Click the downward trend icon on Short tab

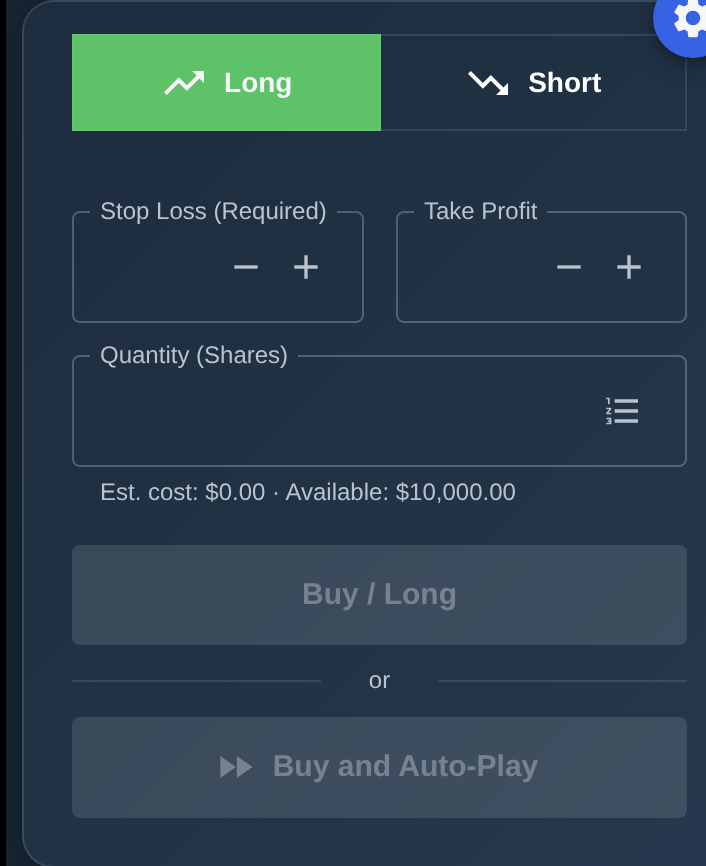489,83
